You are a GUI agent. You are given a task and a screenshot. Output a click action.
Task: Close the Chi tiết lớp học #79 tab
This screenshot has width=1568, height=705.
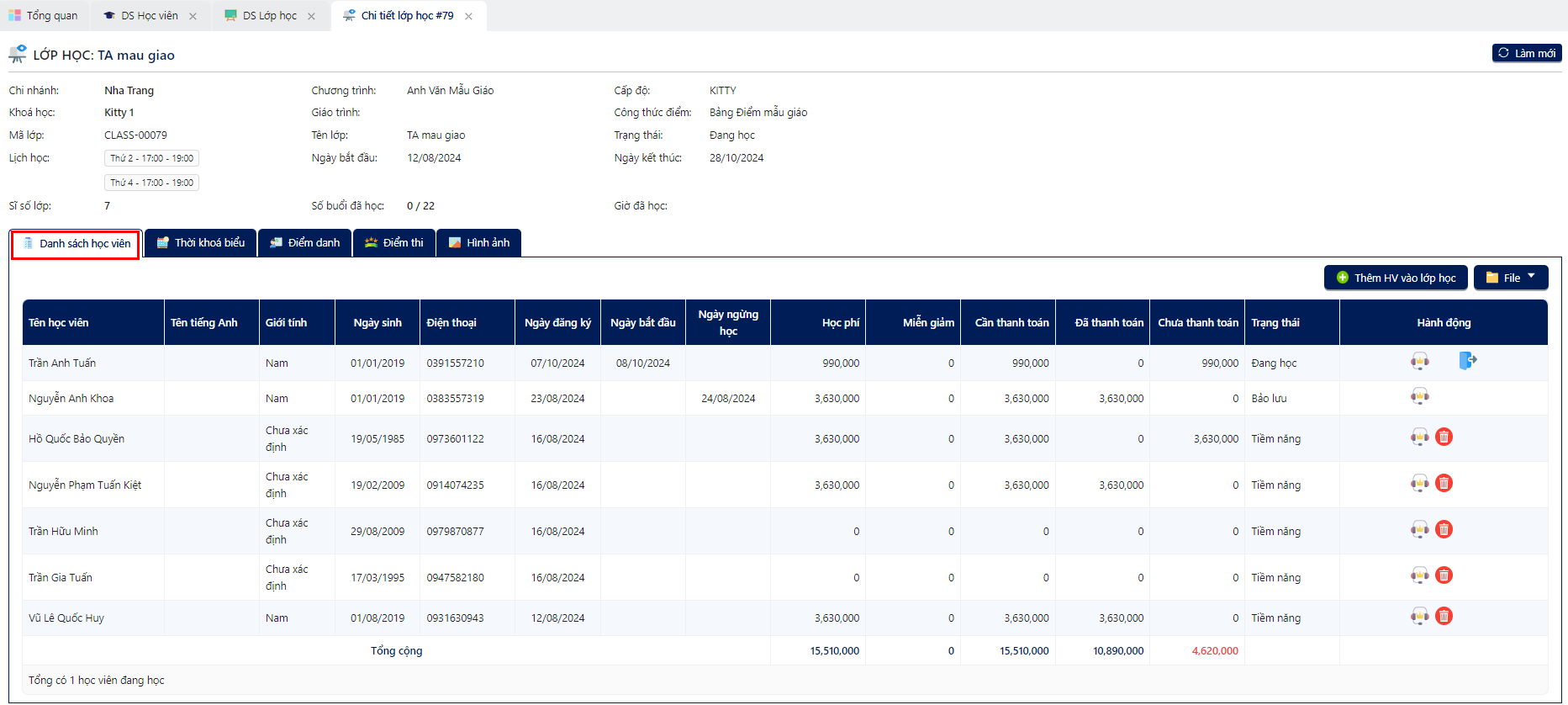[468, 16]
